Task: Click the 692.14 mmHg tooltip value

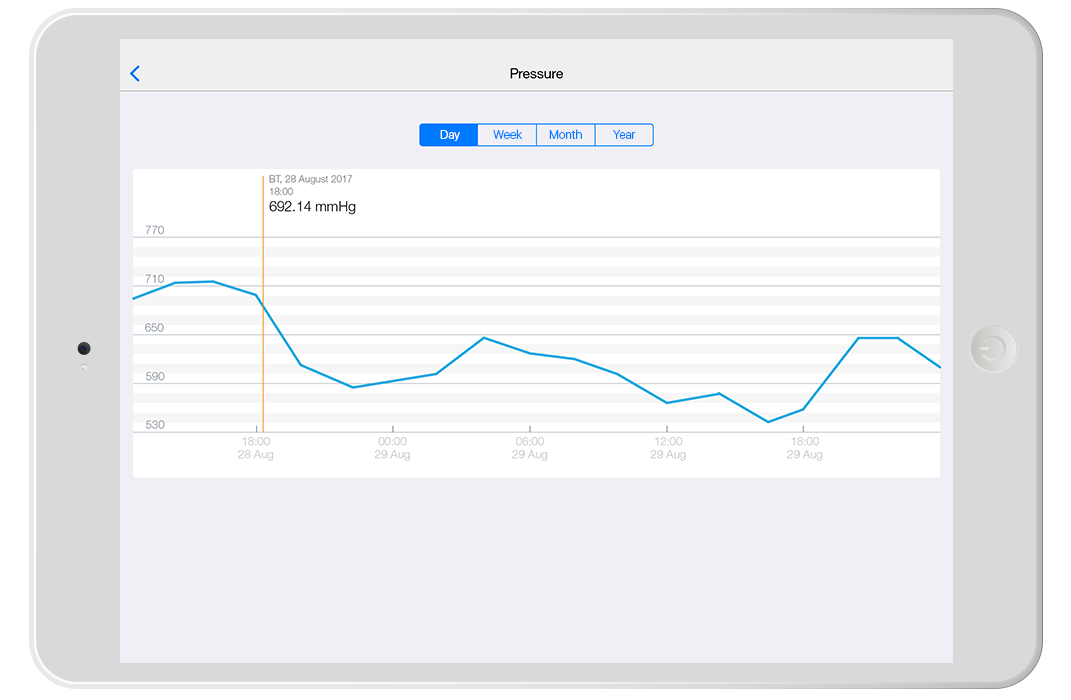Action: pyautogui.click(x=311, y=207)
